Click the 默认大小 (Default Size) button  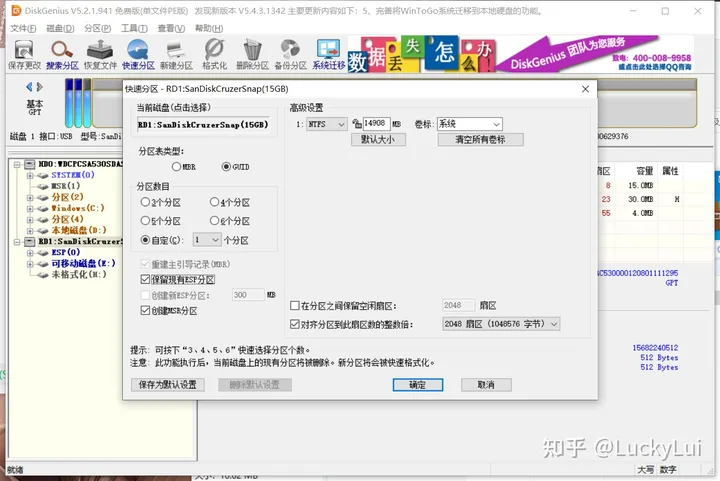point(377,140)
